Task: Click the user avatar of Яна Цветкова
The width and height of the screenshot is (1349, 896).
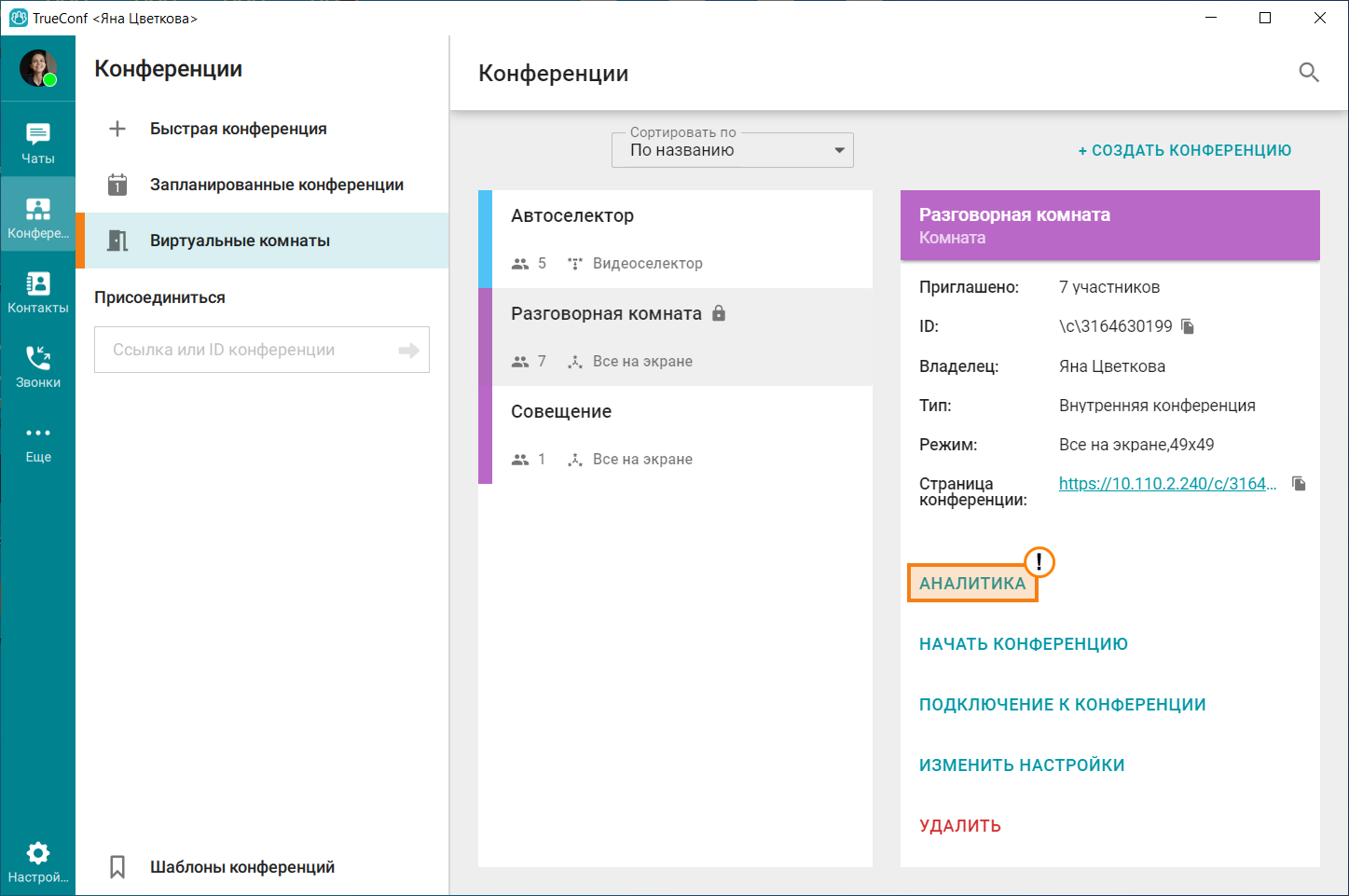Action: (x=38, y=68)
